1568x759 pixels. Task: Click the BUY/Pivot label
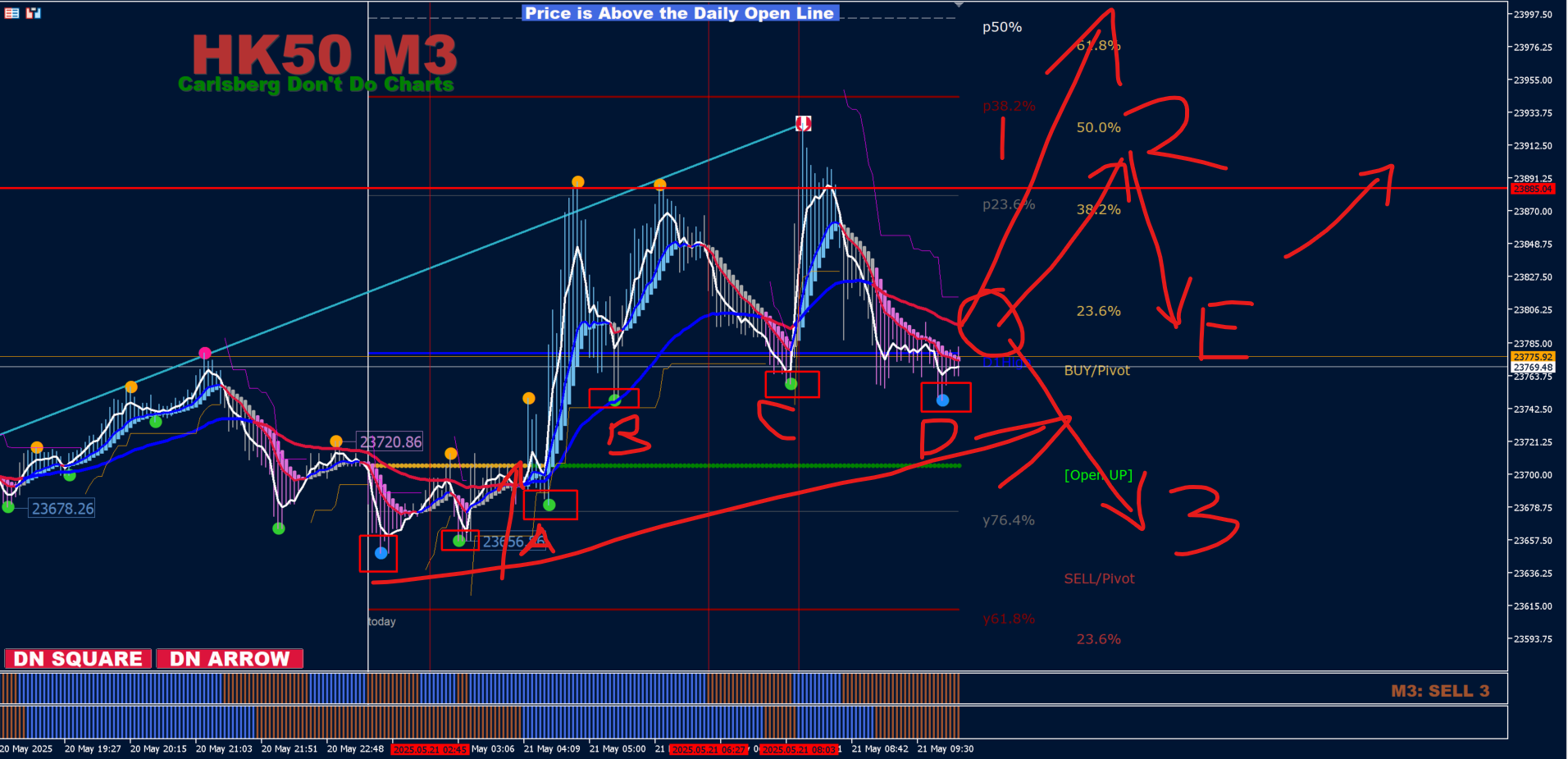click(x=1096, y=370)
